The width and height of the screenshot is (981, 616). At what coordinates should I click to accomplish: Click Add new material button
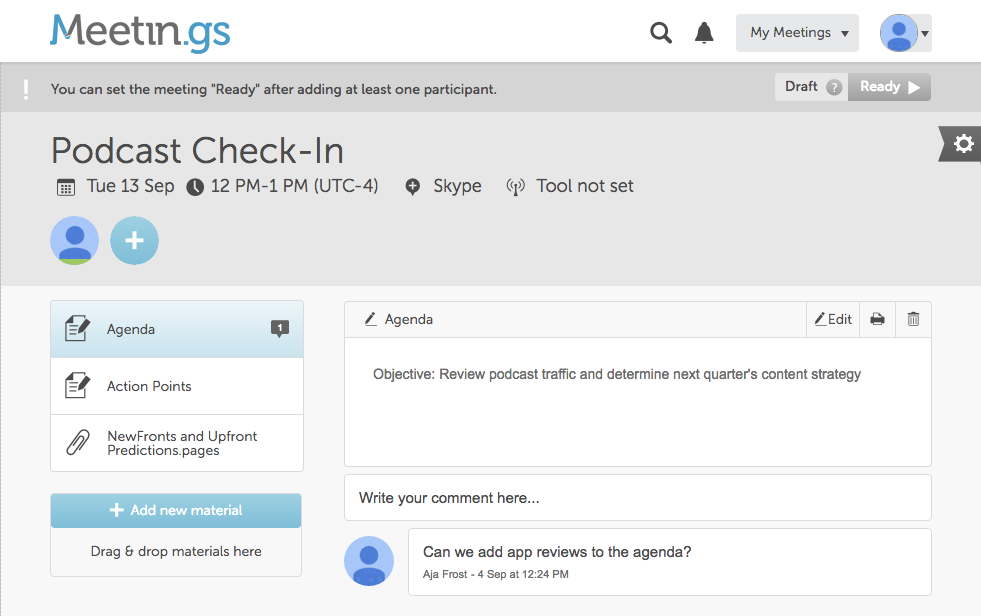pos(176,510)
